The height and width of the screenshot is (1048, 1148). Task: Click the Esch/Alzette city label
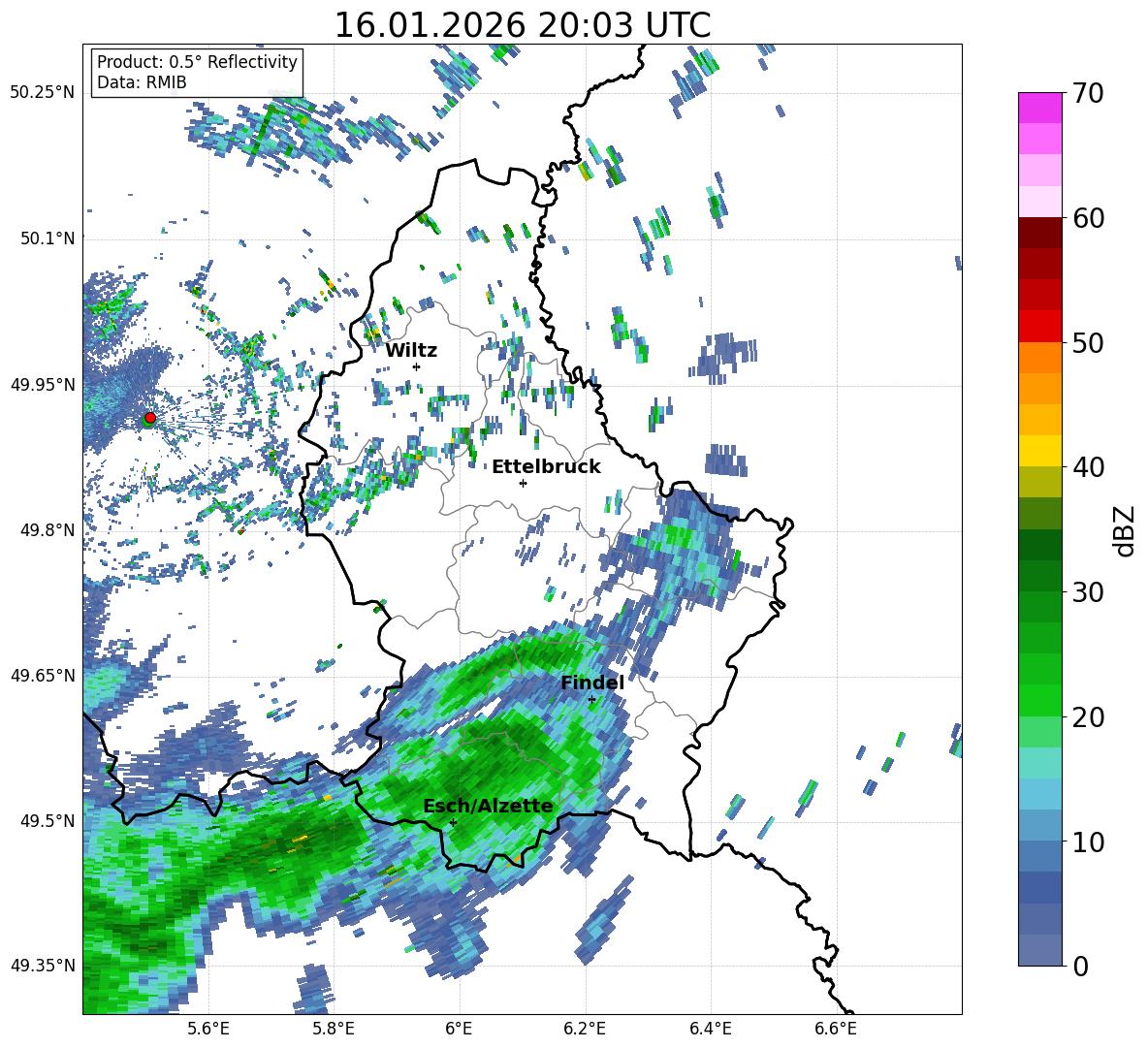pos(488,806)
